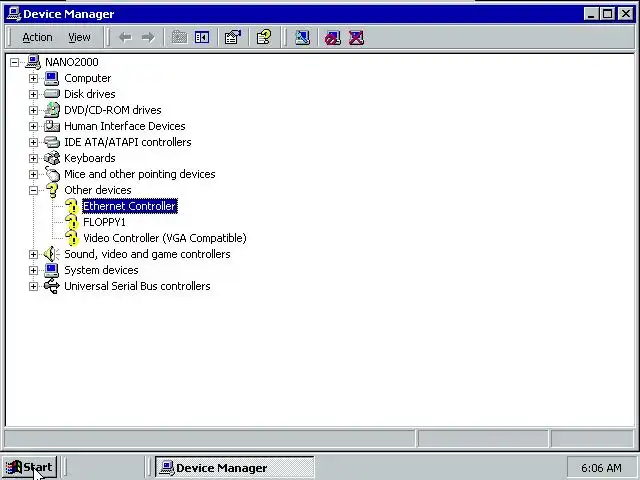This screenshot has width=640, height=480.
Task: Expand the System devices node
Action: (33, 270)
